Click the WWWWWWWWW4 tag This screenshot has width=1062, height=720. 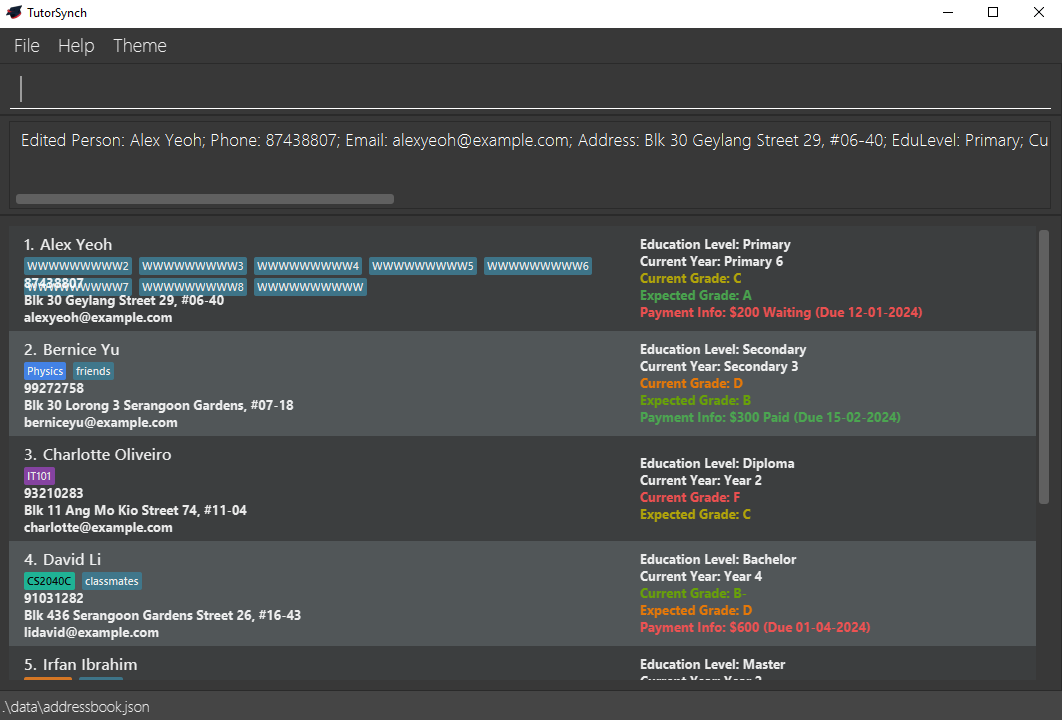tap(308, 266)
